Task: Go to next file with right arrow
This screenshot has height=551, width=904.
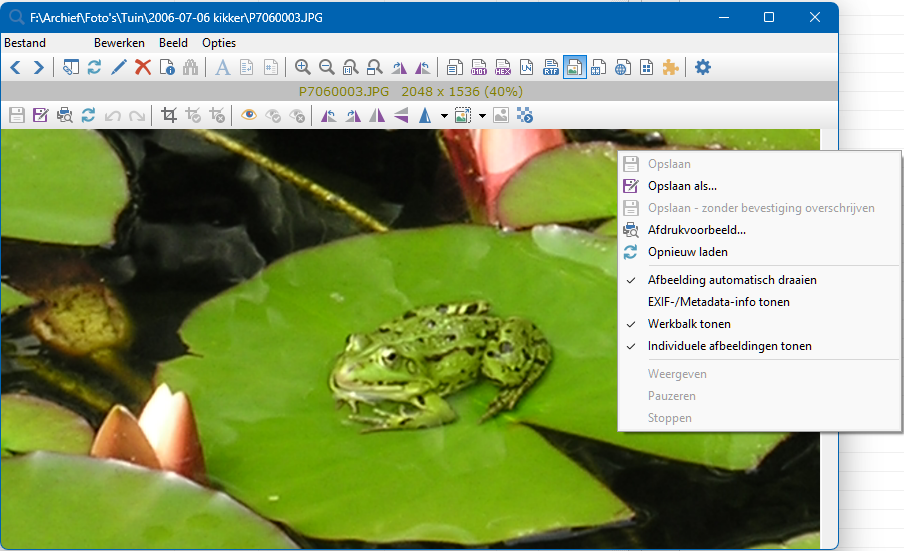Action: click(x=39, y=68)
